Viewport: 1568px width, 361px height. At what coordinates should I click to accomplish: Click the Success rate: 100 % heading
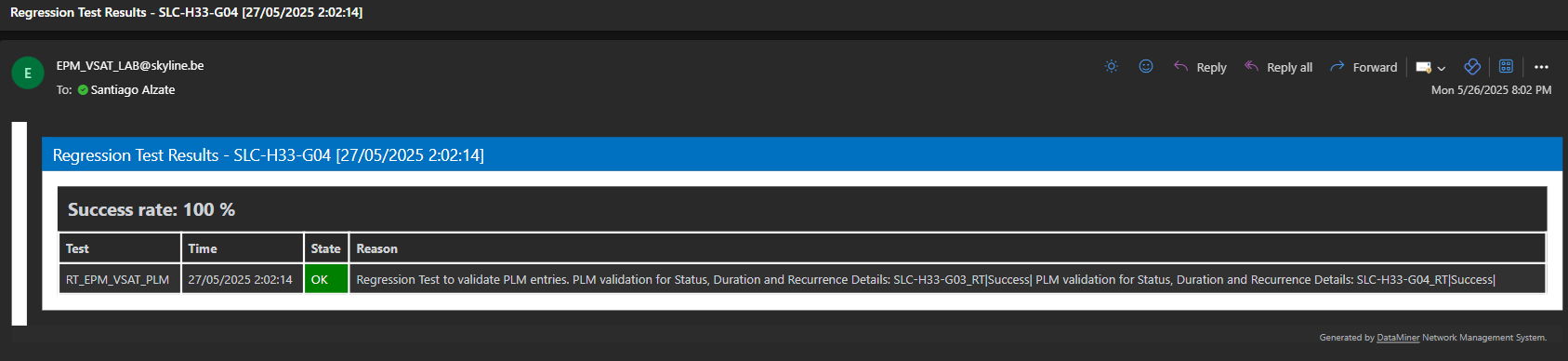tap(152, 209)
